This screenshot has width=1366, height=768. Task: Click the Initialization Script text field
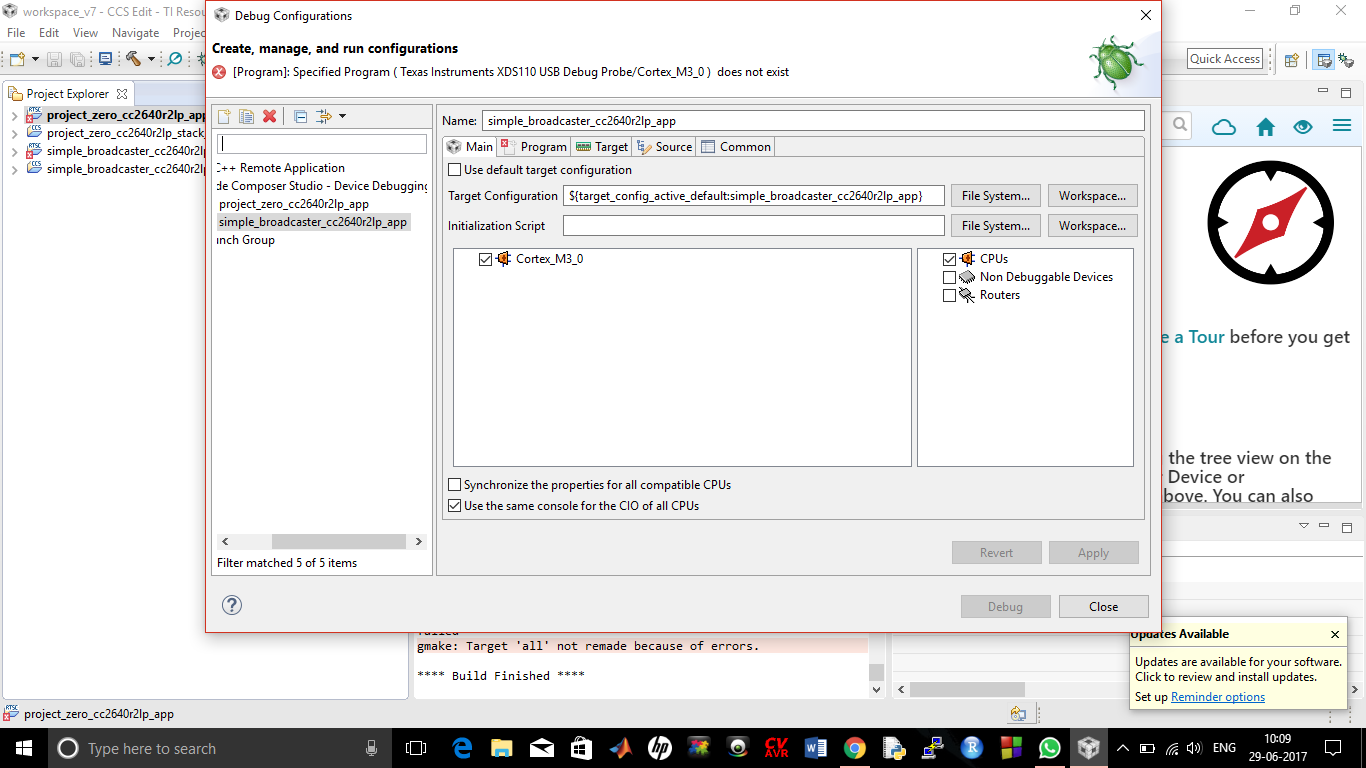tap(754, 226)
